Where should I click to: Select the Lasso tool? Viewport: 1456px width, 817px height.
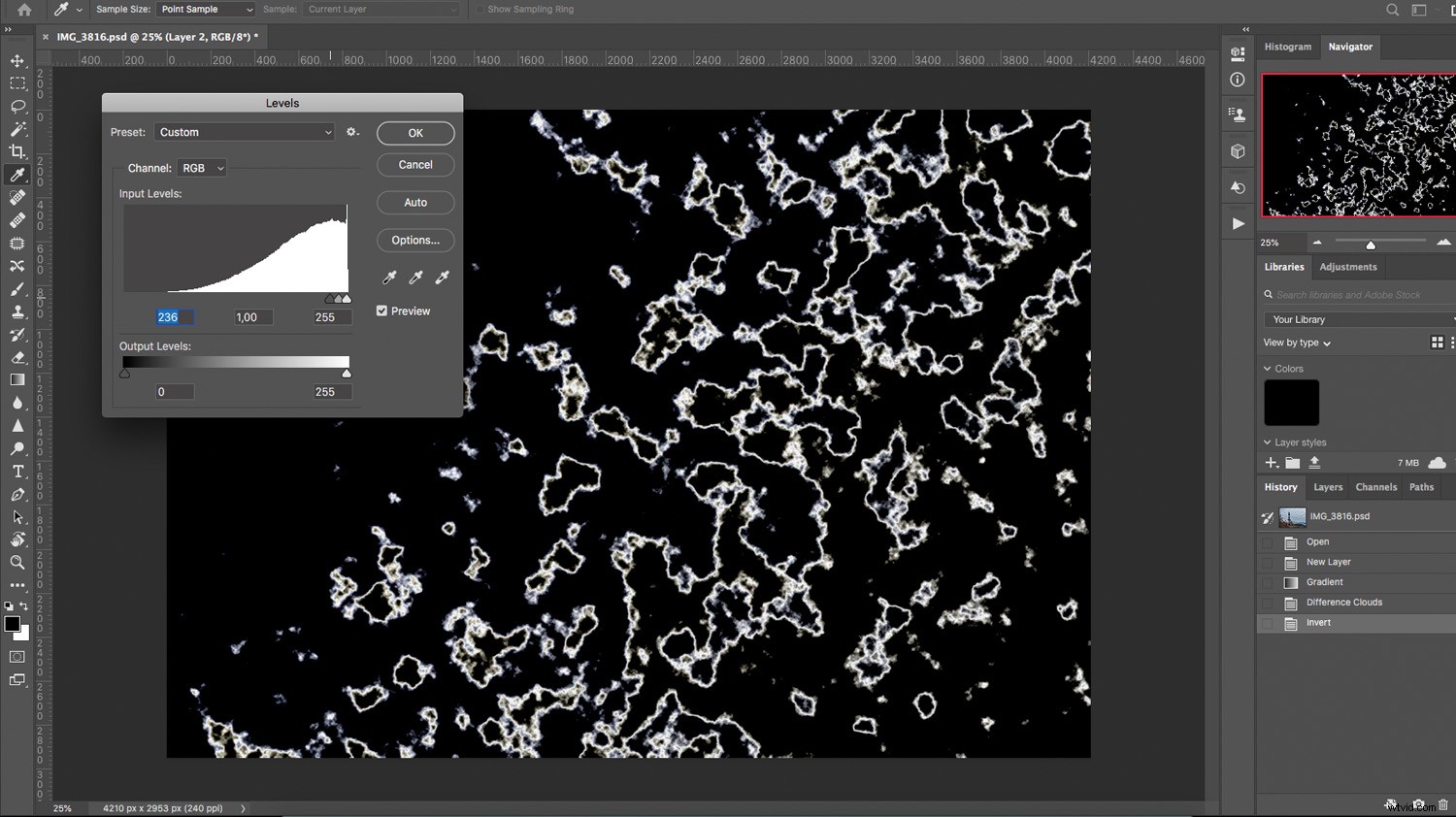(17, 105)
